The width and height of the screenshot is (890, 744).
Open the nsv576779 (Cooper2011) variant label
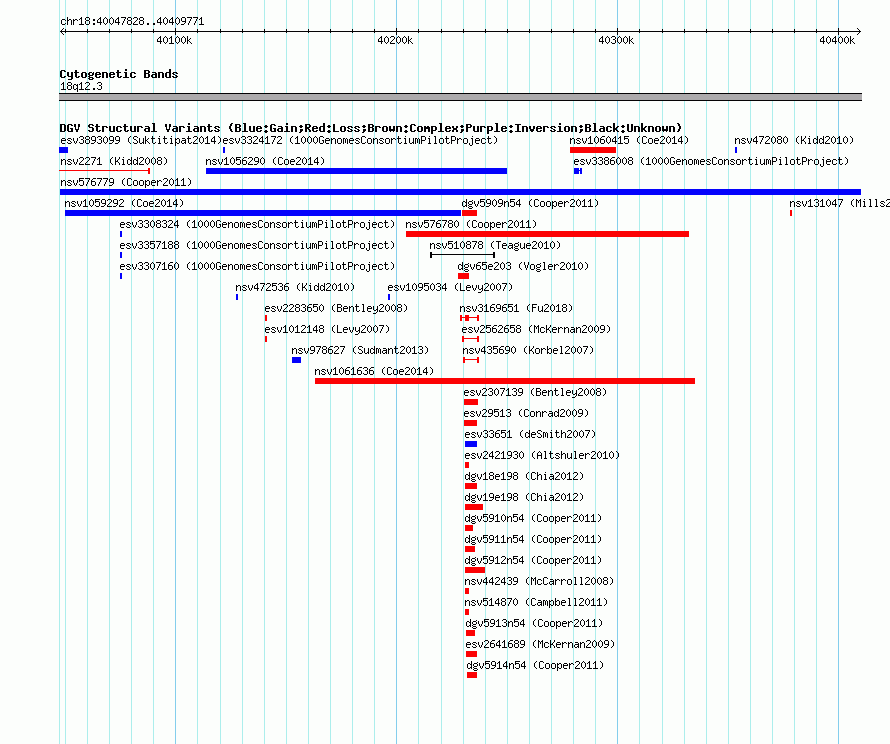[x=126, y=182]
